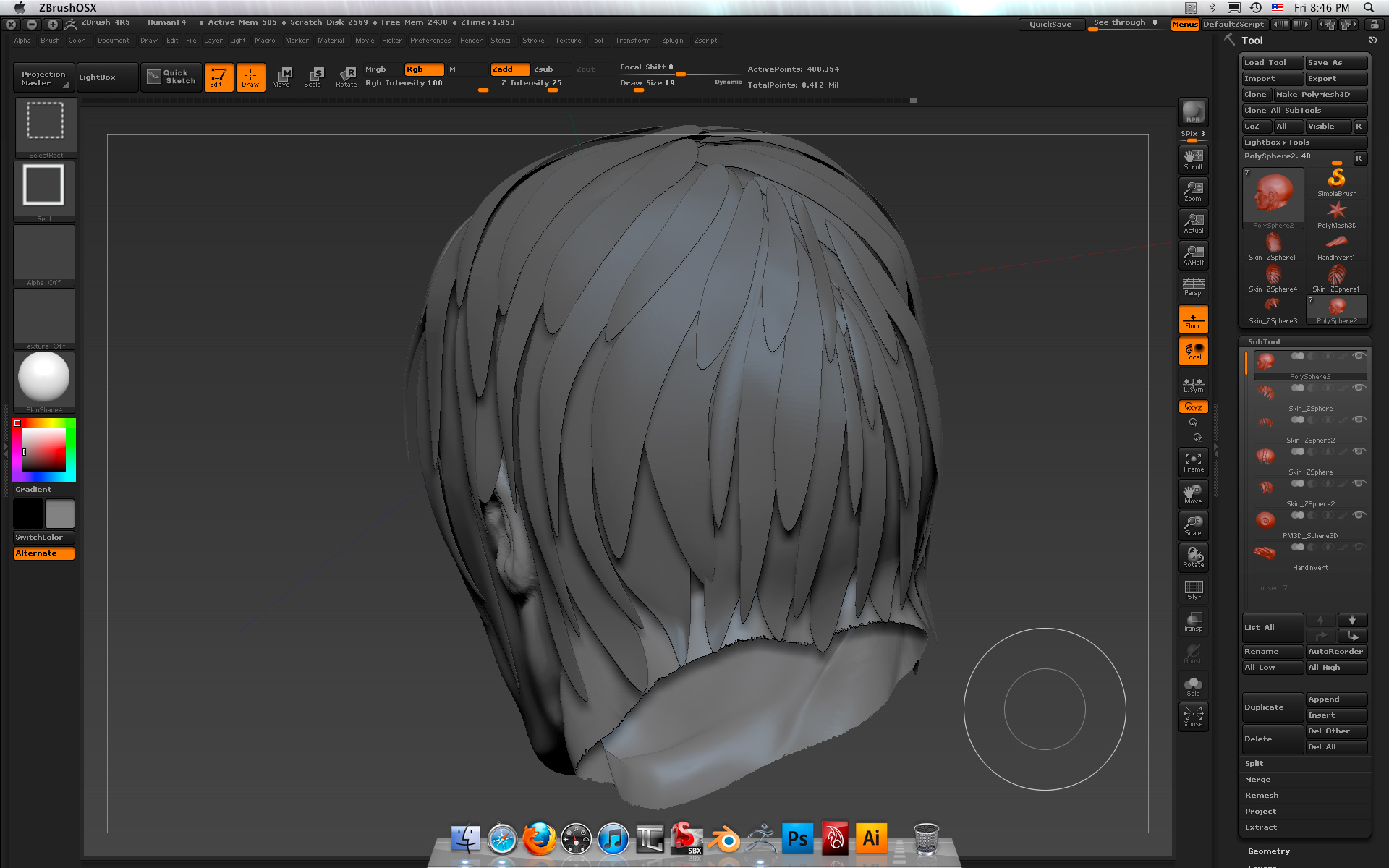The image size is (1389, 868).
Task: Click the Projection Master button
Action: point(44,77)
